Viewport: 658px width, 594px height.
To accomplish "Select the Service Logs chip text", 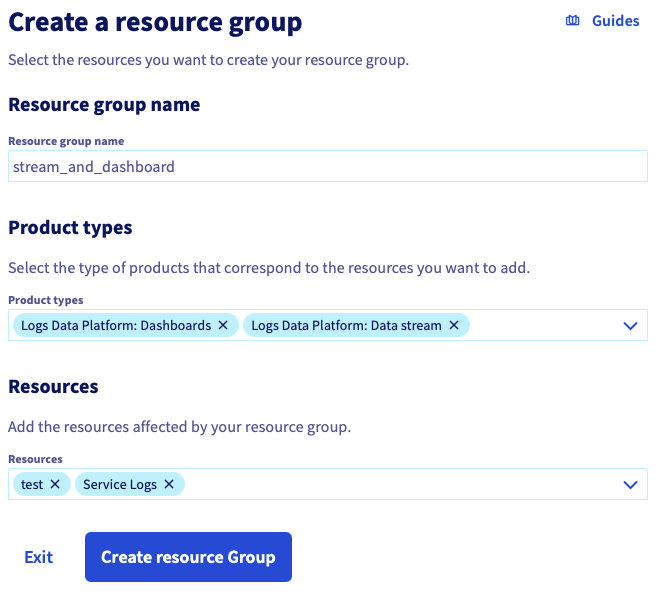I will [x=120, y=485].
